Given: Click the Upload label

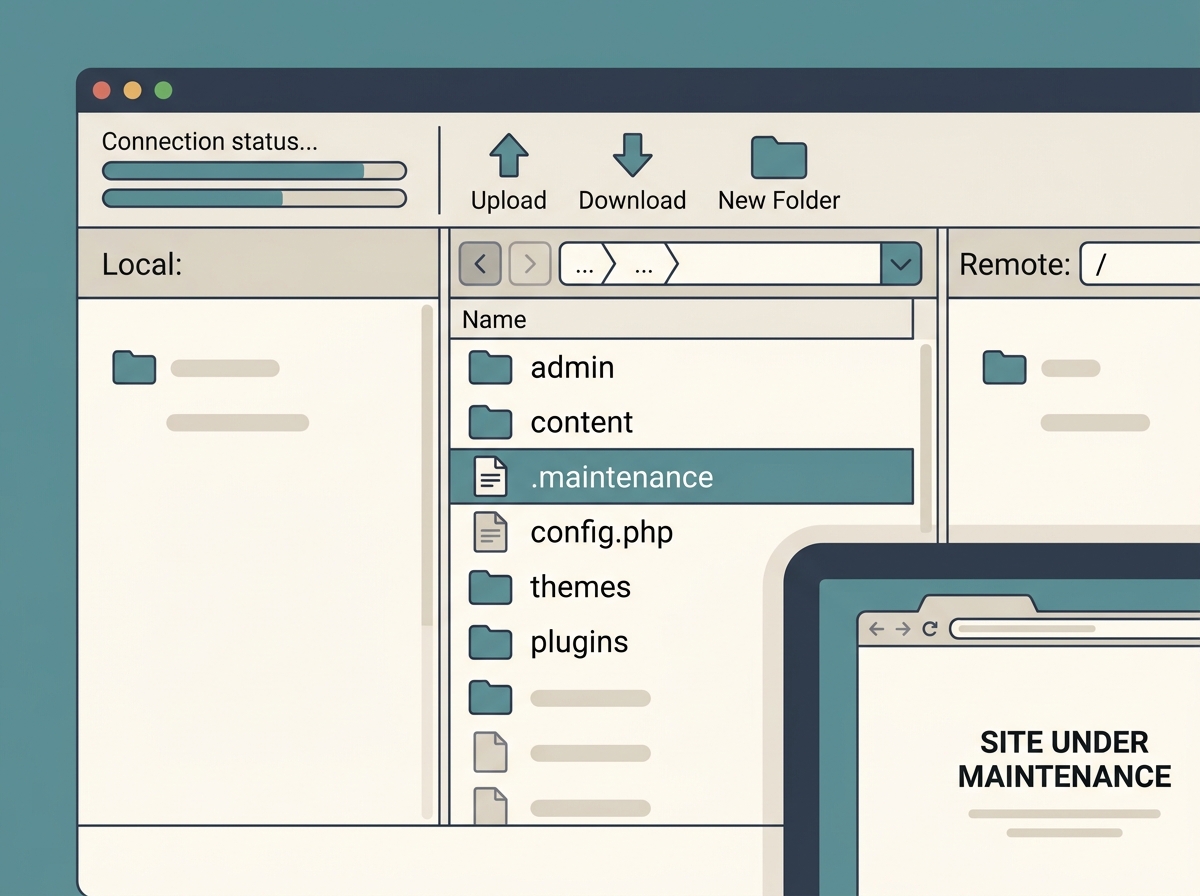Looking at the screenshot, I should click(x=508, y=200).
